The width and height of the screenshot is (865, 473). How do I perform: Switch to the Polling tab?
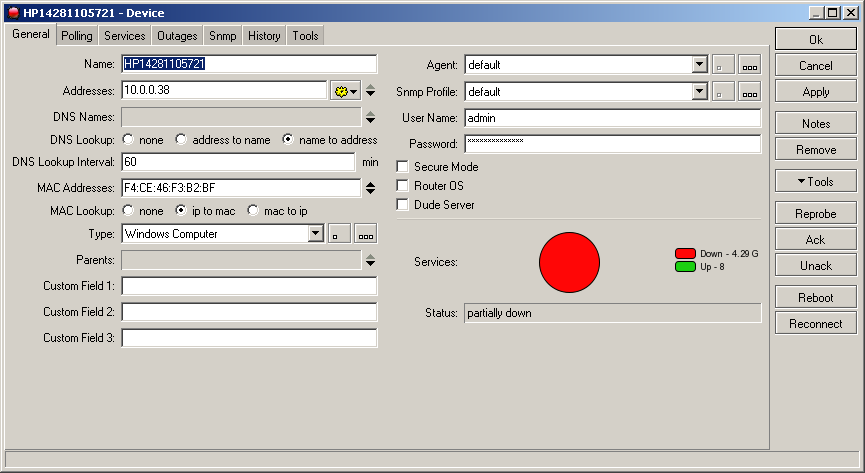[x=77, y=36]
